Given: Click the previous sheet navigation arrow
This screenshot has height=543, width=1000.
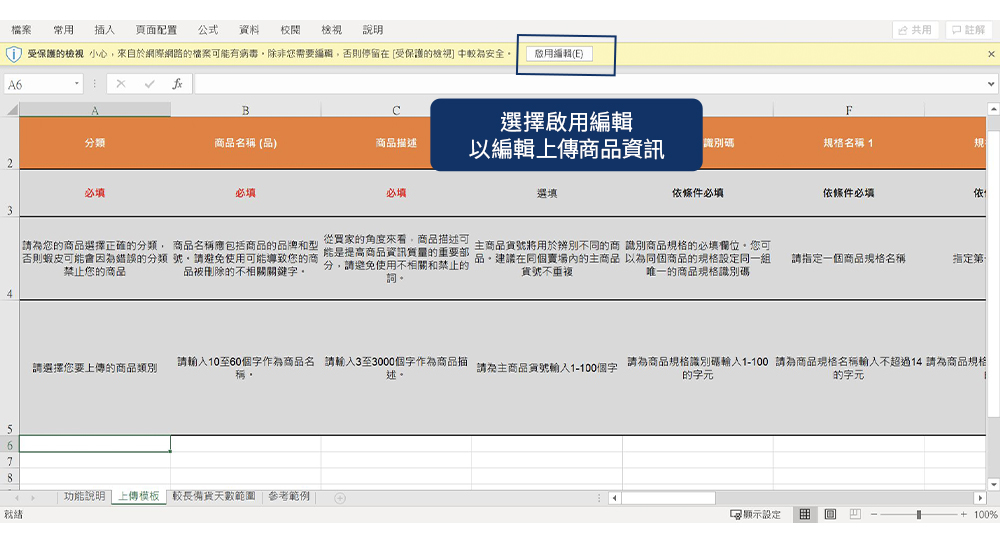Looking at the screenshot, I should [17, 498].
